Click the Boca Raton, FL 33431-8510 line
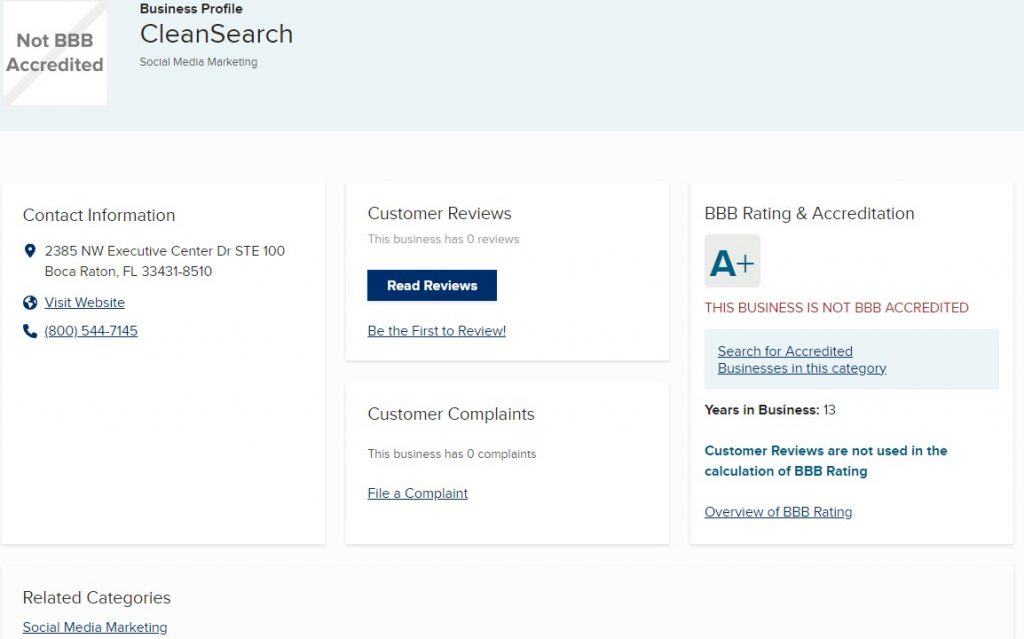 coord(128,271)
